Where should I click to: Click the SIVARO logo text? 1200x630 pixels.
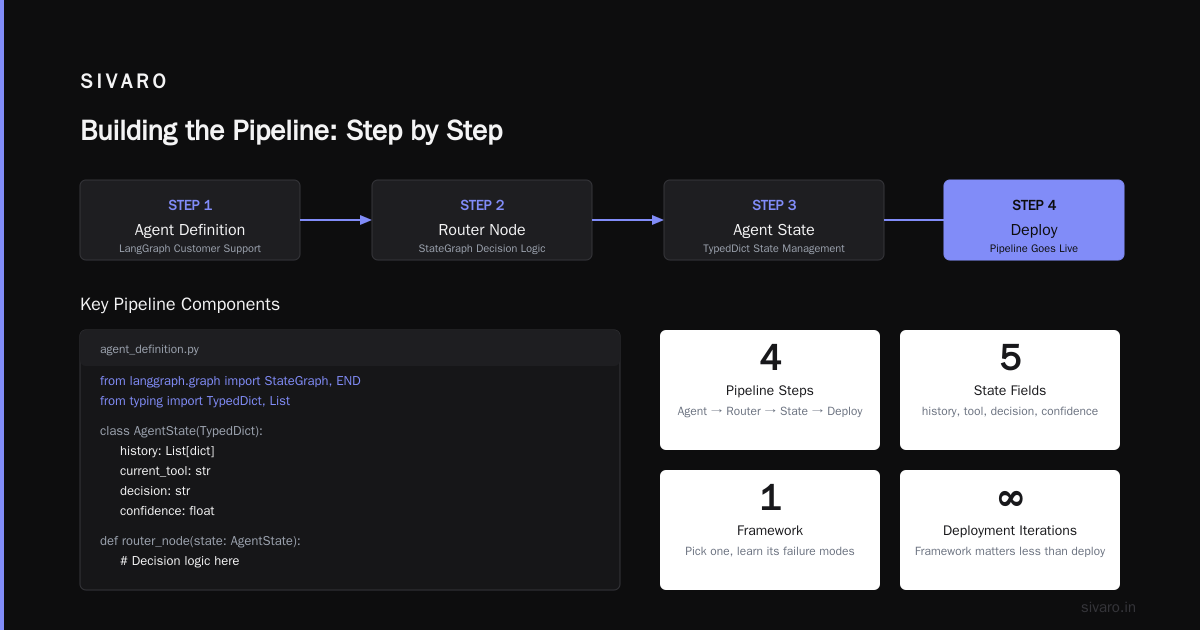pyautogui.click(x=124, y=82)
